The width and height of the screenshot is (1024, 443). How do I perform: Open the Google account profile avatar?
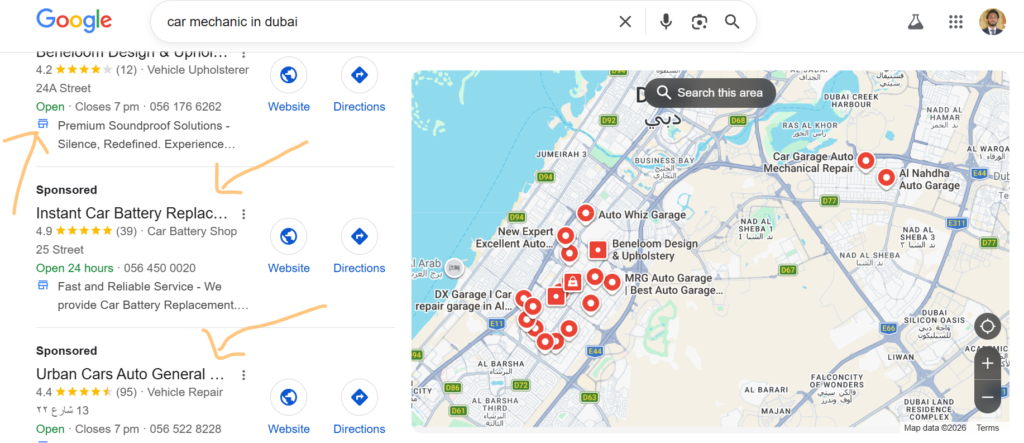993,22
